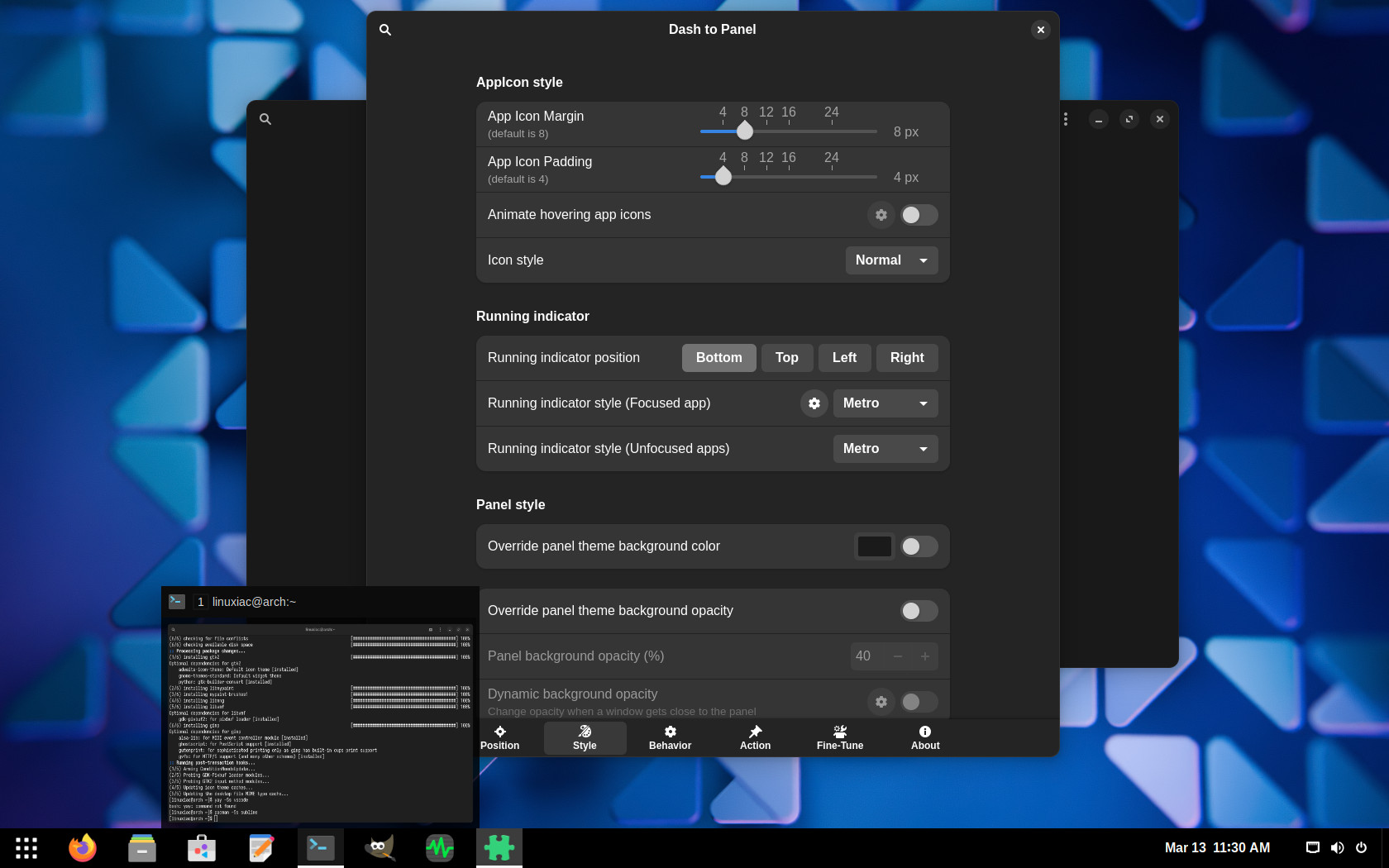The width and height of the screenshot is (1389, 868).
Task: Open panel background color swatch
Action: pyautogui.click(x=874, y=546)
